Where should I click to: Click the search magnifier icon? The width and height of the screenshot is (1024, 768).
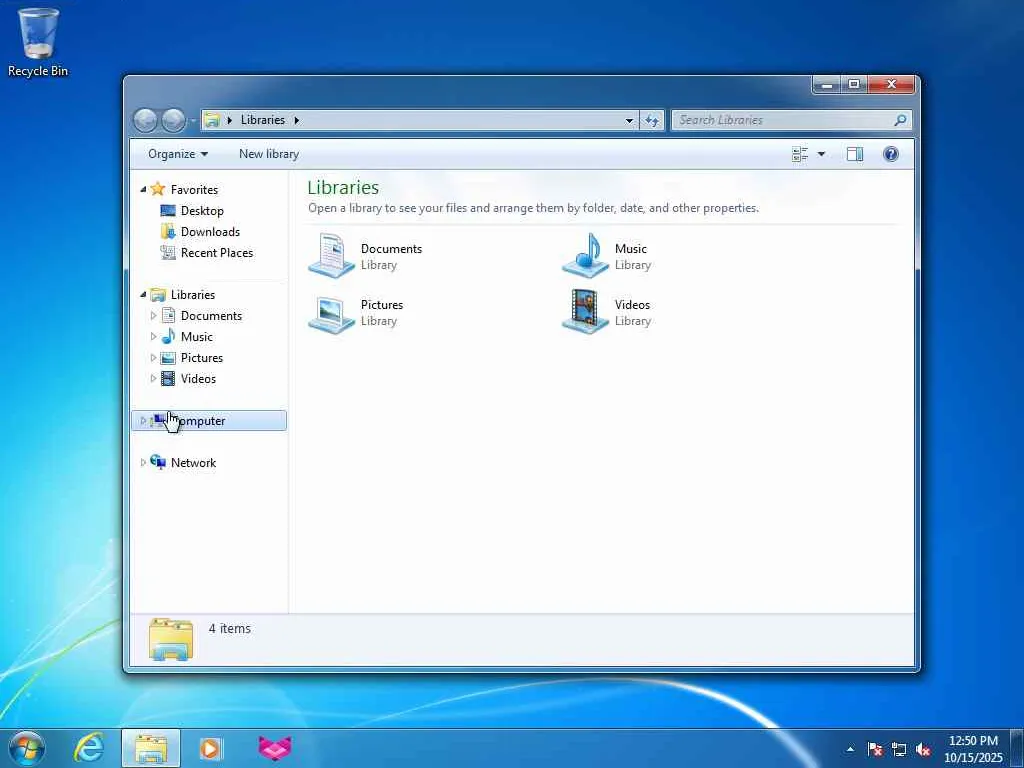[x=900, y=120]
